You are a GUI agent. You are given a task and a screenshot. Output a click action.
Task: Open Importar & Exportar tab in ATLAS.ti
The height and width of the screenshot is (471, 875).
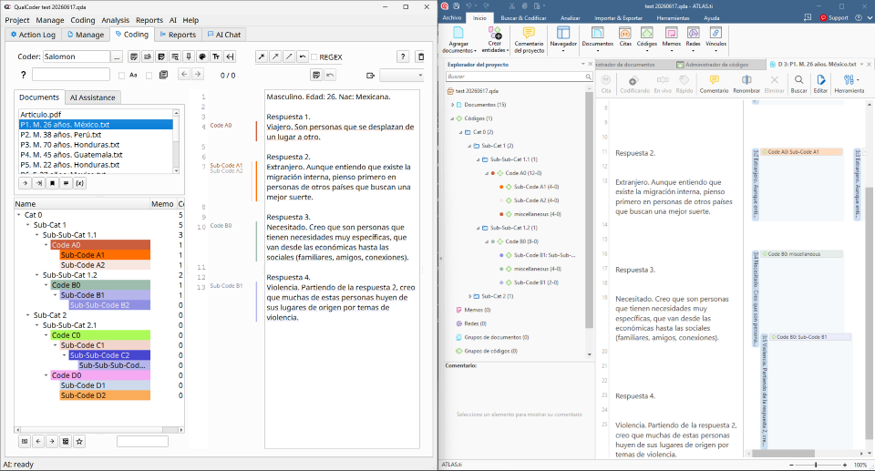(x=618, y=18)
